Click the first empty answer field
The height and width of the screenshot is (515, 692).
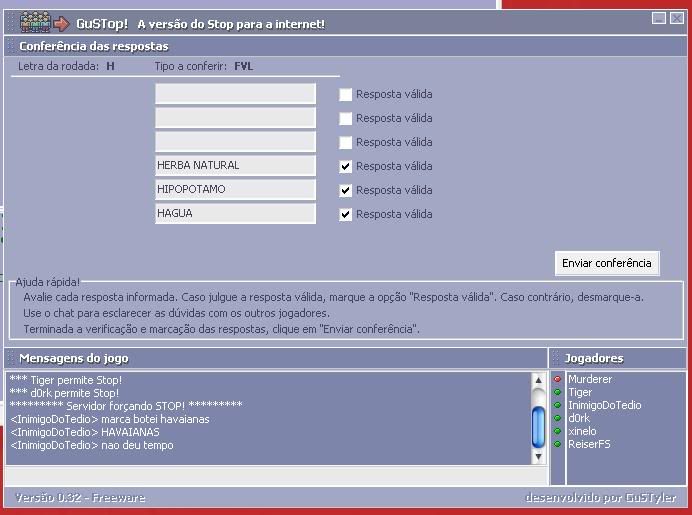pos(235,94)
